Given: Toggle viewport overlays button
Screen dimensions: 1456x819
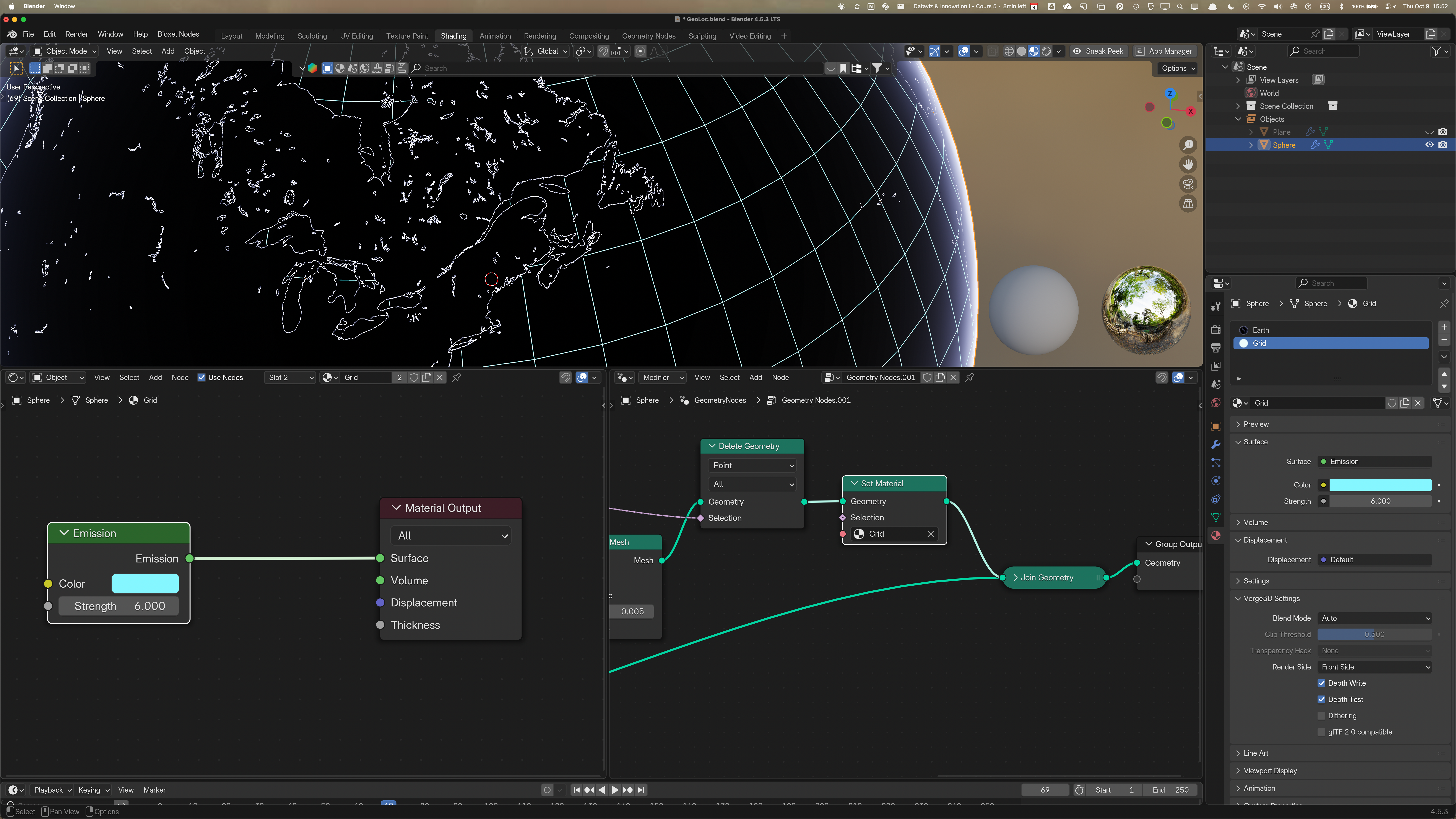Looking at the screenshot, I should point(964,51).
